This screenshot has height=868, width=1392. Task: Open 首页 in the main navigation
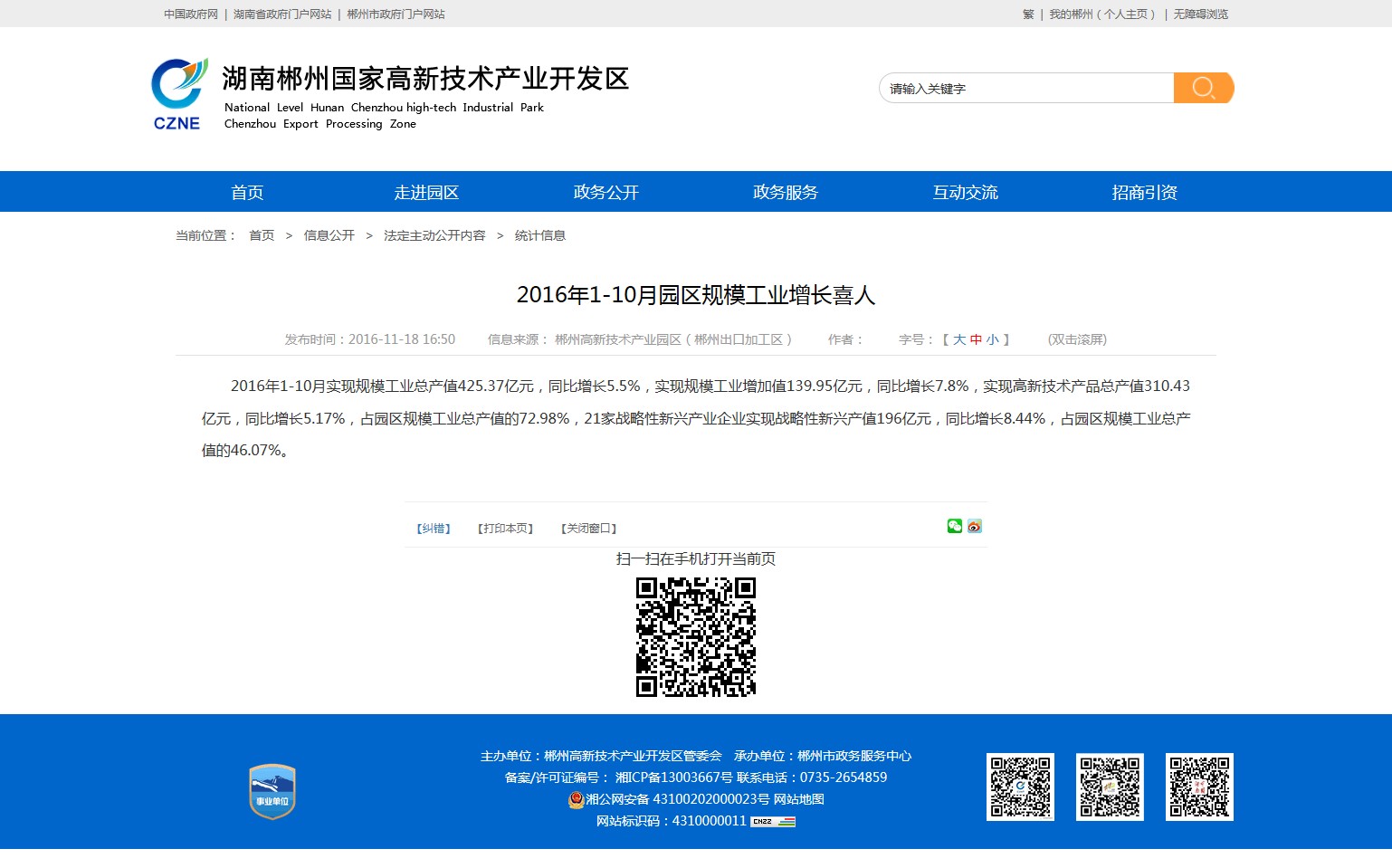tap(247, 192)
